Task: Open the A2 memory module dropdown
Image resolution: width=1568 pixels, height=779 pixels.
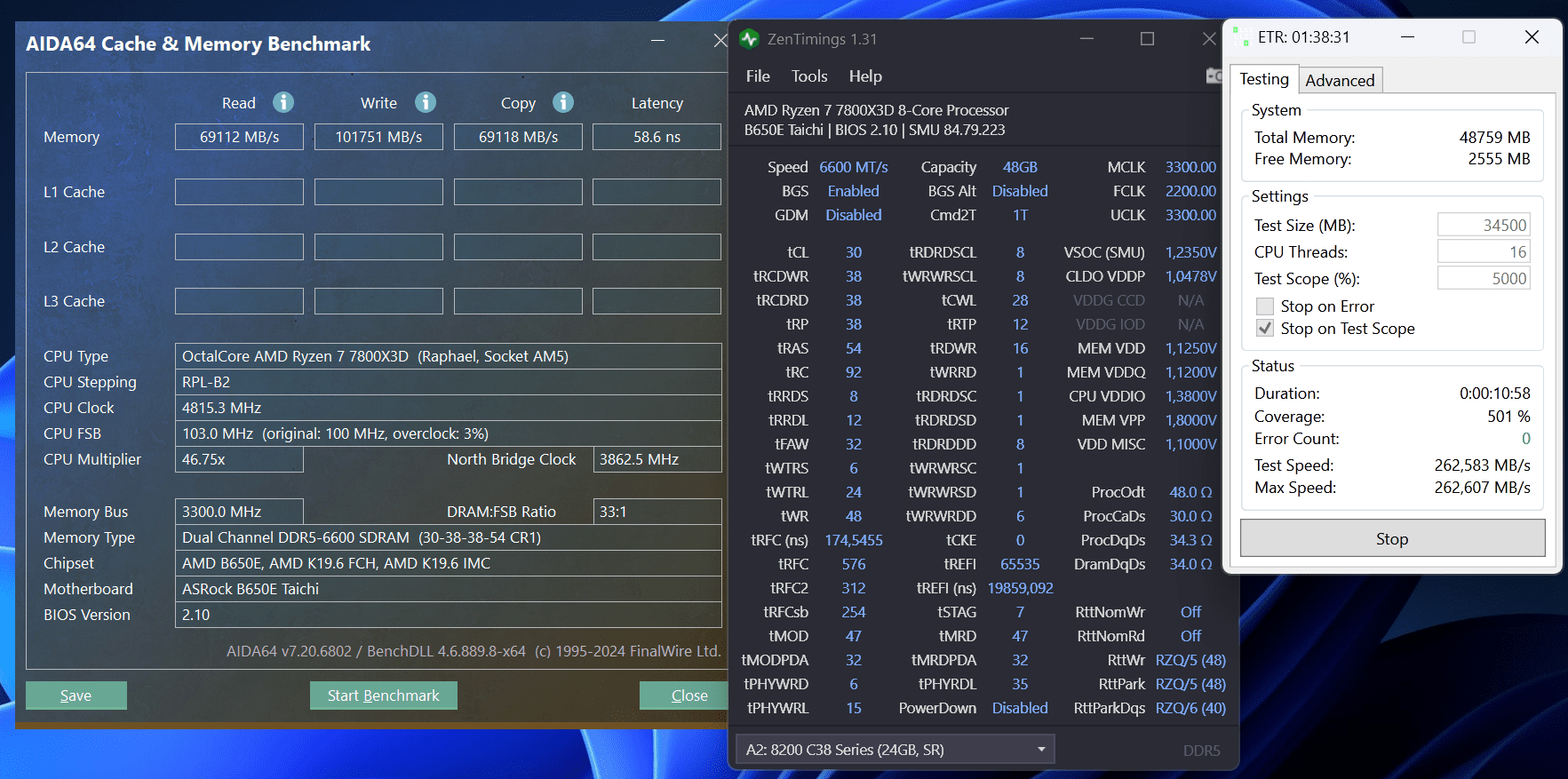Action: point(895,750)
